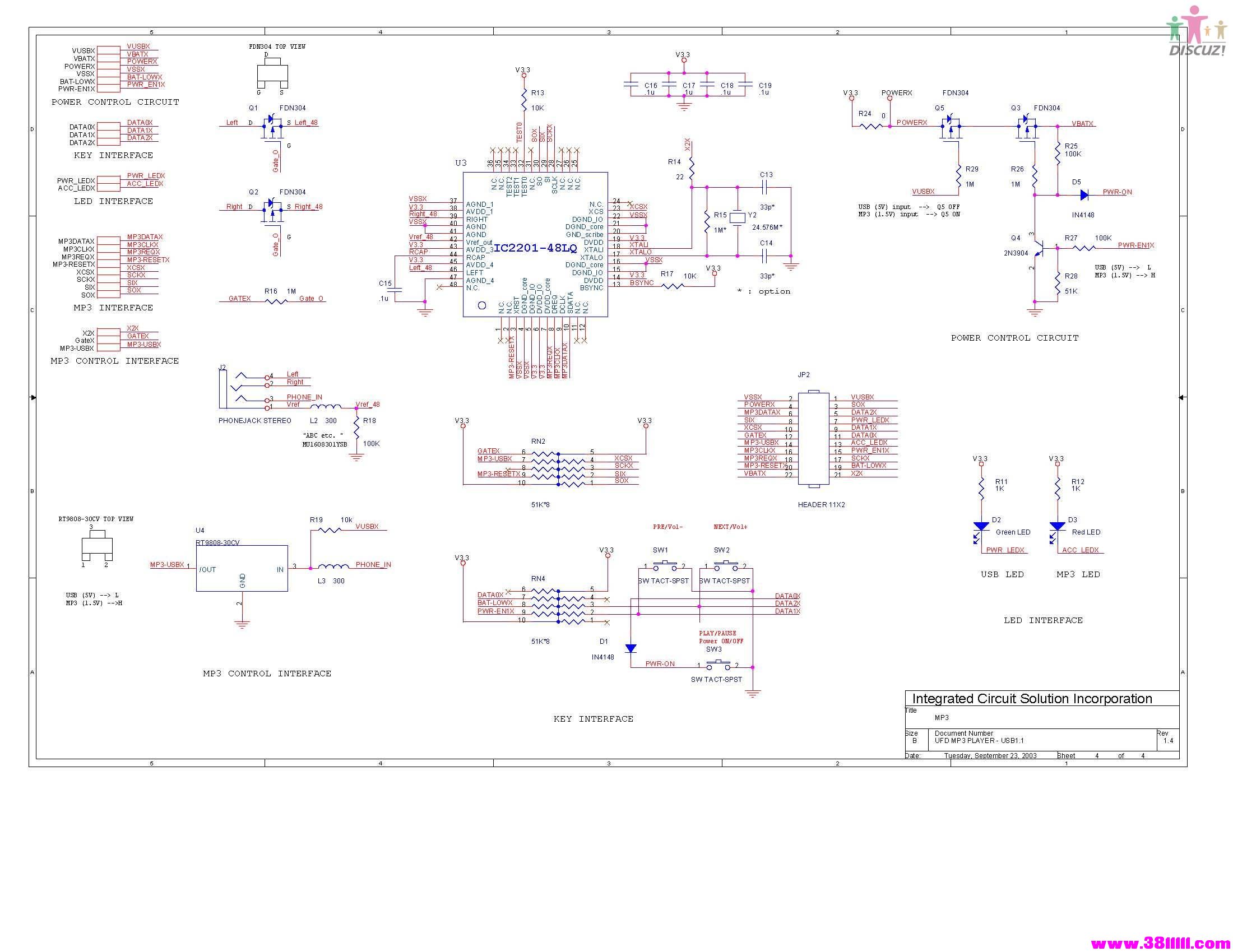Select the D2 Green LED symbol

coord(981,531)
